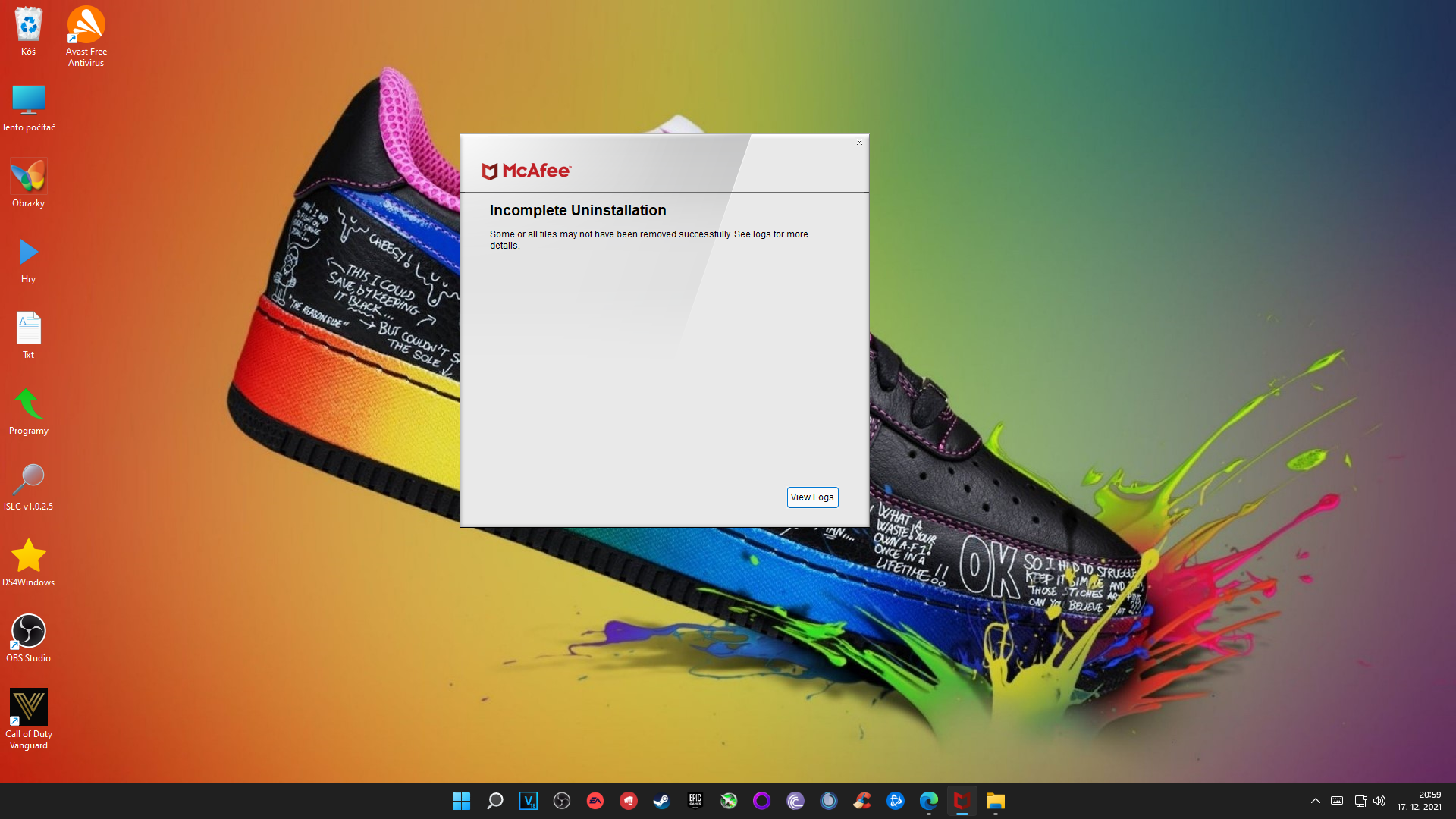
Task: Expand hidden system tray icons chevron
Action: (x=1316, y=801)
